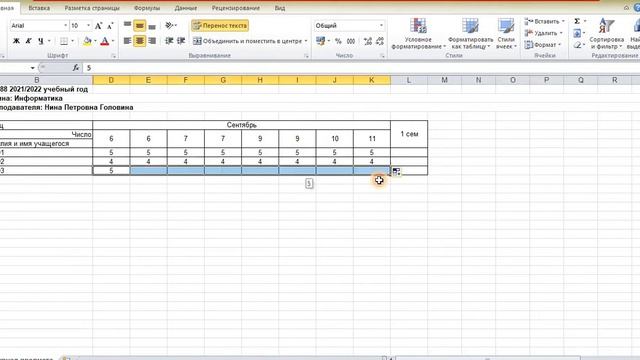This screenshot has width=640, height=360.
Task: Increase font size with large A
Action: [98, 26]
